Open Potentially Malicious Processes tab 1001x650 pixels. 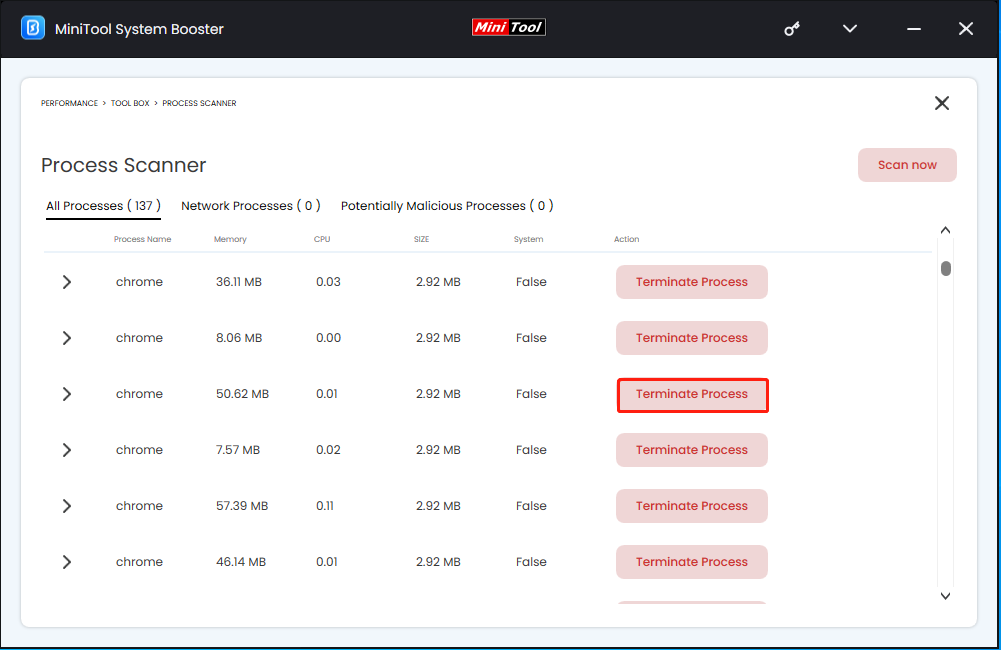pyautogui.click(x=447, y=206)
